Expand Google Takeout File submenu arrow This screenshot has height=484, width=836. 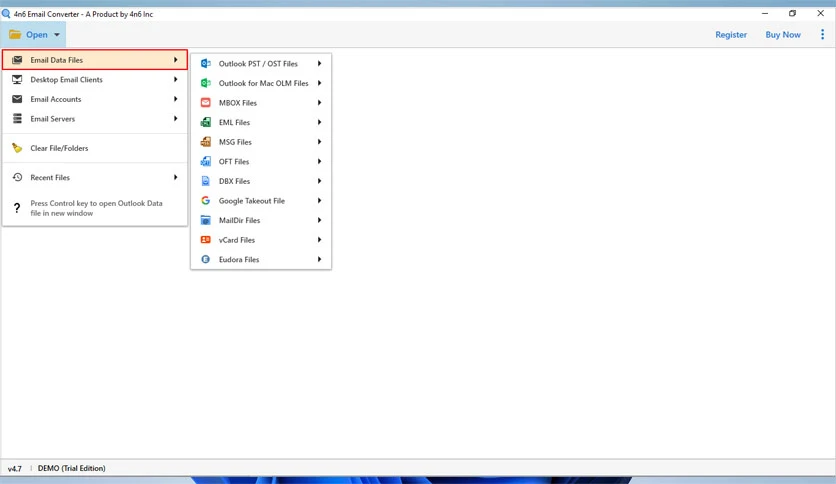[x=319, y=200]
